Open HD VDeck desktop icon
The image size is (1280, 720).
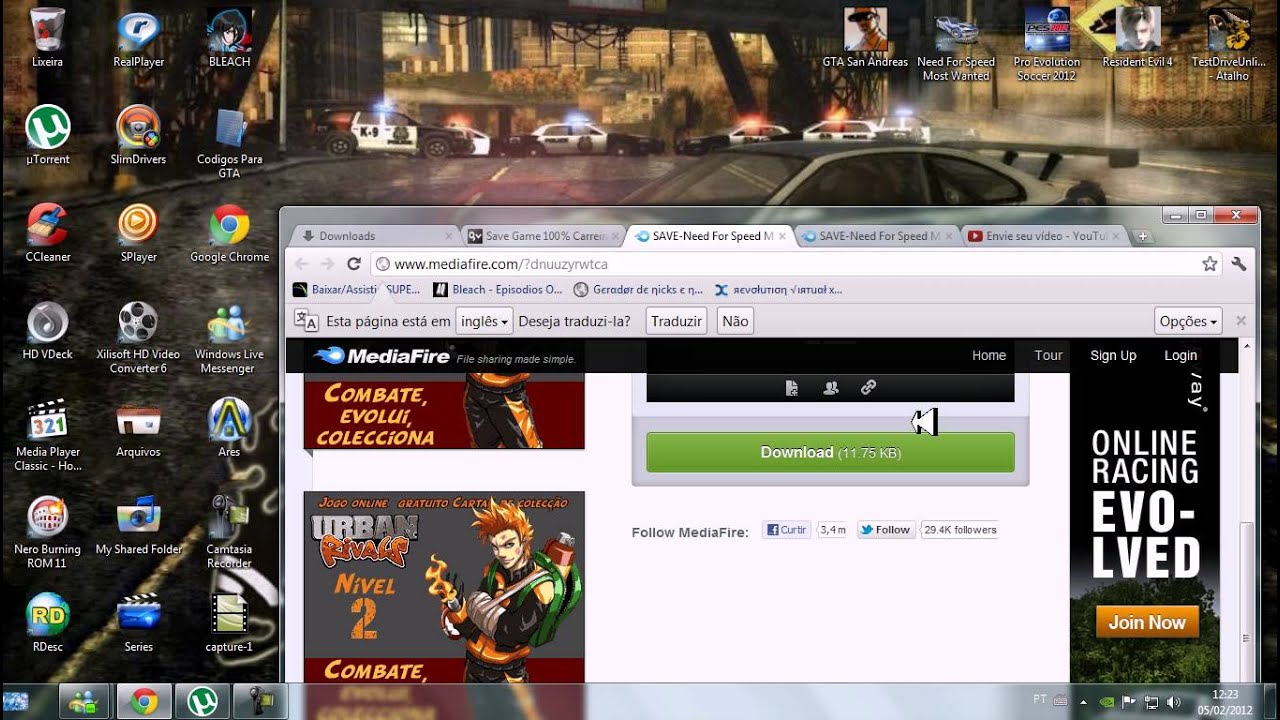47,329
